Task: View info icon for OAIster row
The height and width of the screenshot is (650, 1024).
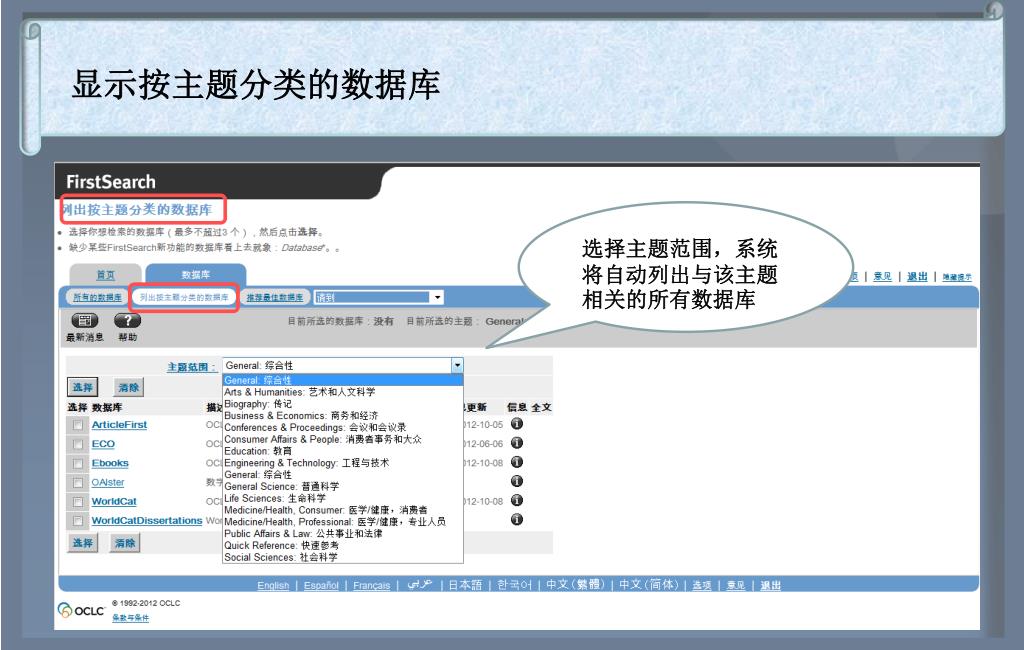Action: click(x=517, y=481)
